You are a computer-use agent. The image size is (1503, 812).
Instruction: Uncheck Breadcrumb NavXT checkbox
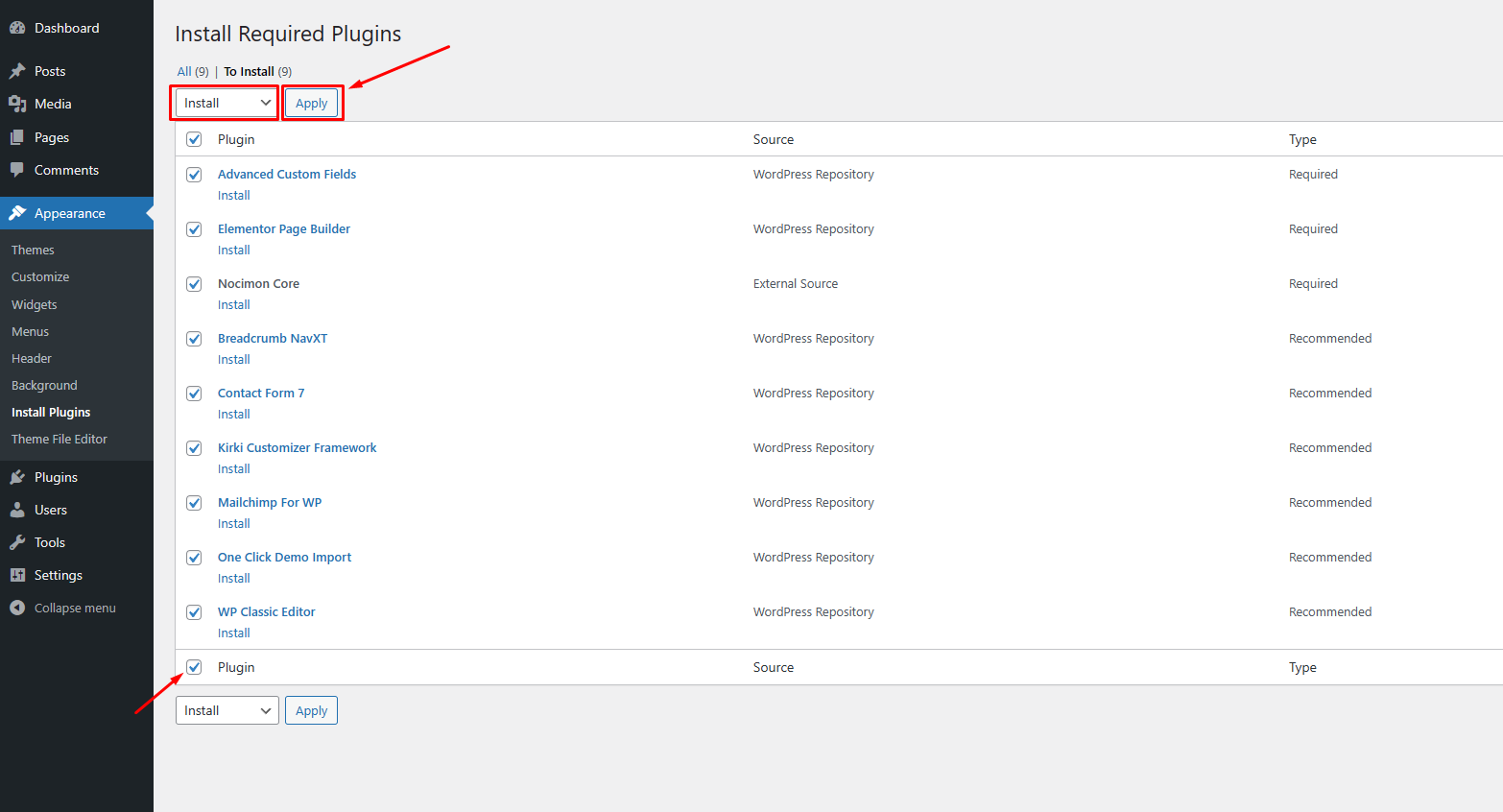[x=194, y=339]
